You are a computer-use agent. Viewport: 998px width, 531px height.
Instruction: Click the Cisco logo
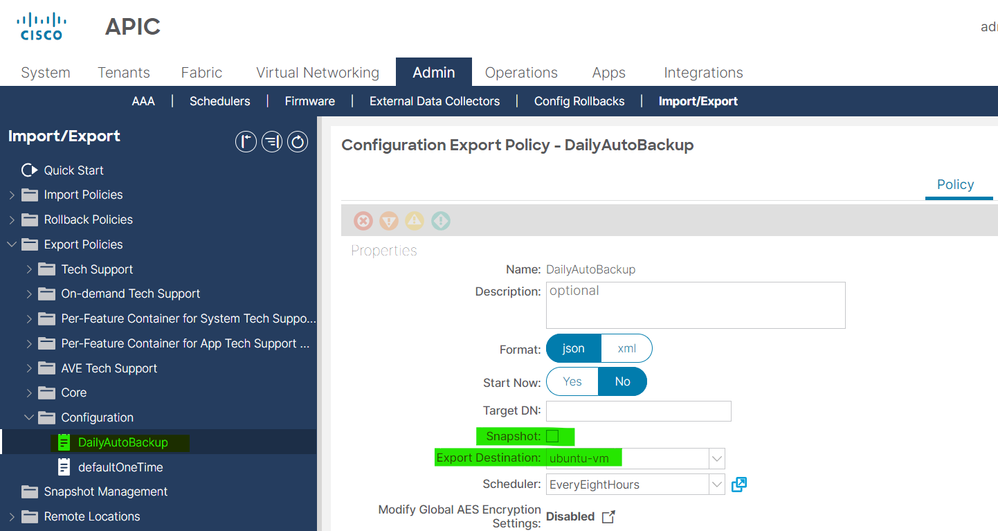click(41, 27)
